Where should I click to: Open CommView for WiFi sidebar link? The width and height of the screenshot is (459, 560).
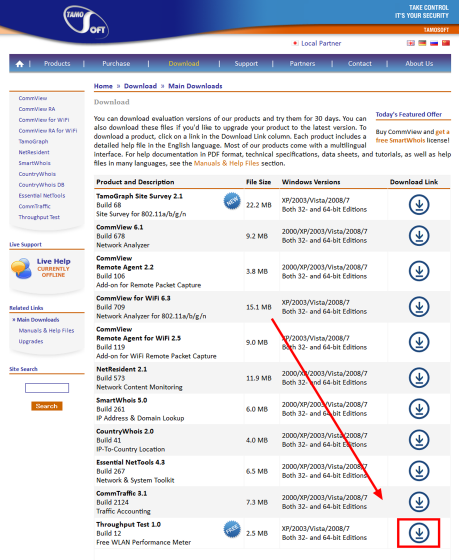(44, 120)
